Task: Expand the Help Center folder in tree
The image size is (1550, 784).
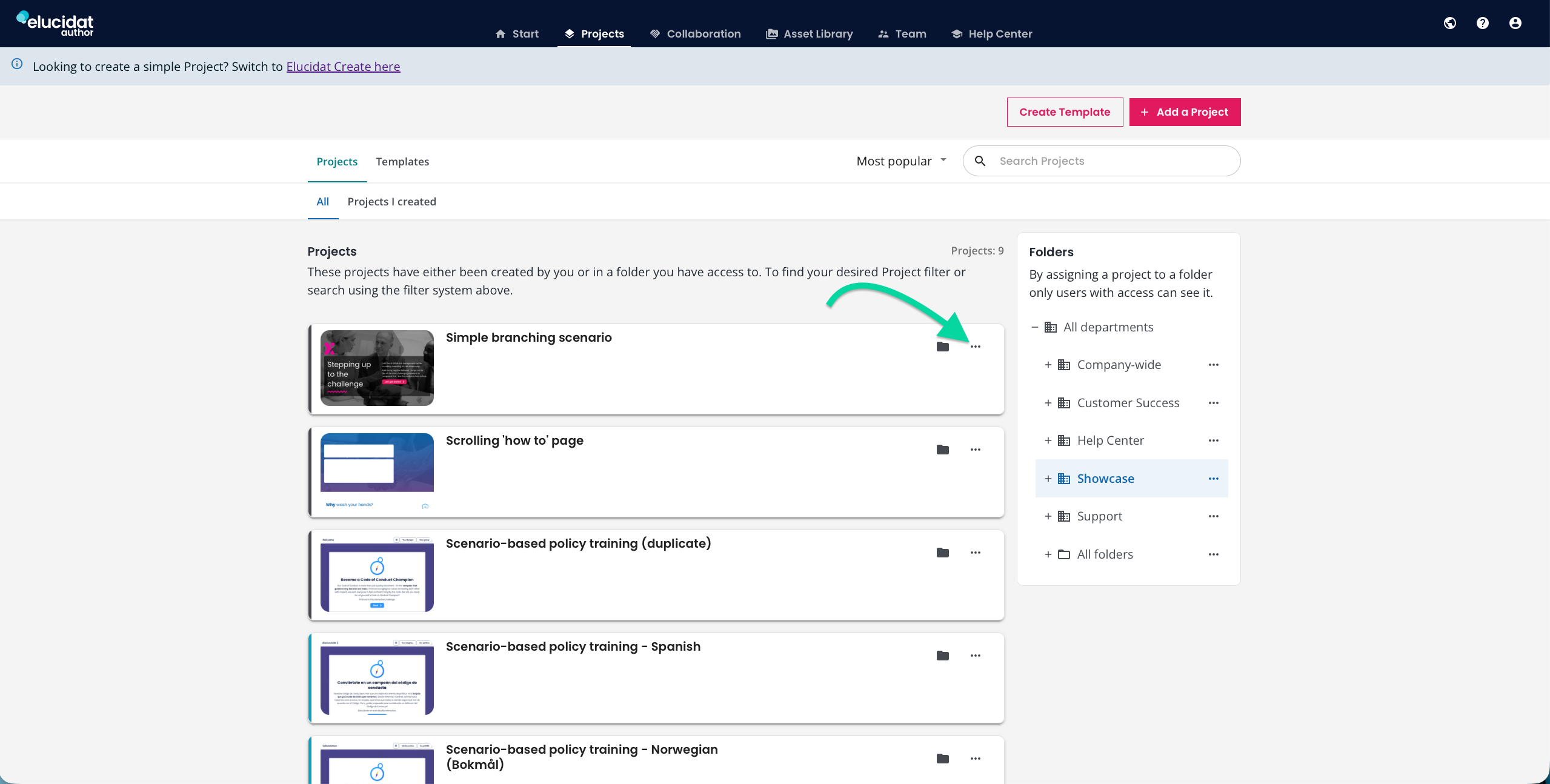Action: pyautogui.click(x=1048, y=440)
